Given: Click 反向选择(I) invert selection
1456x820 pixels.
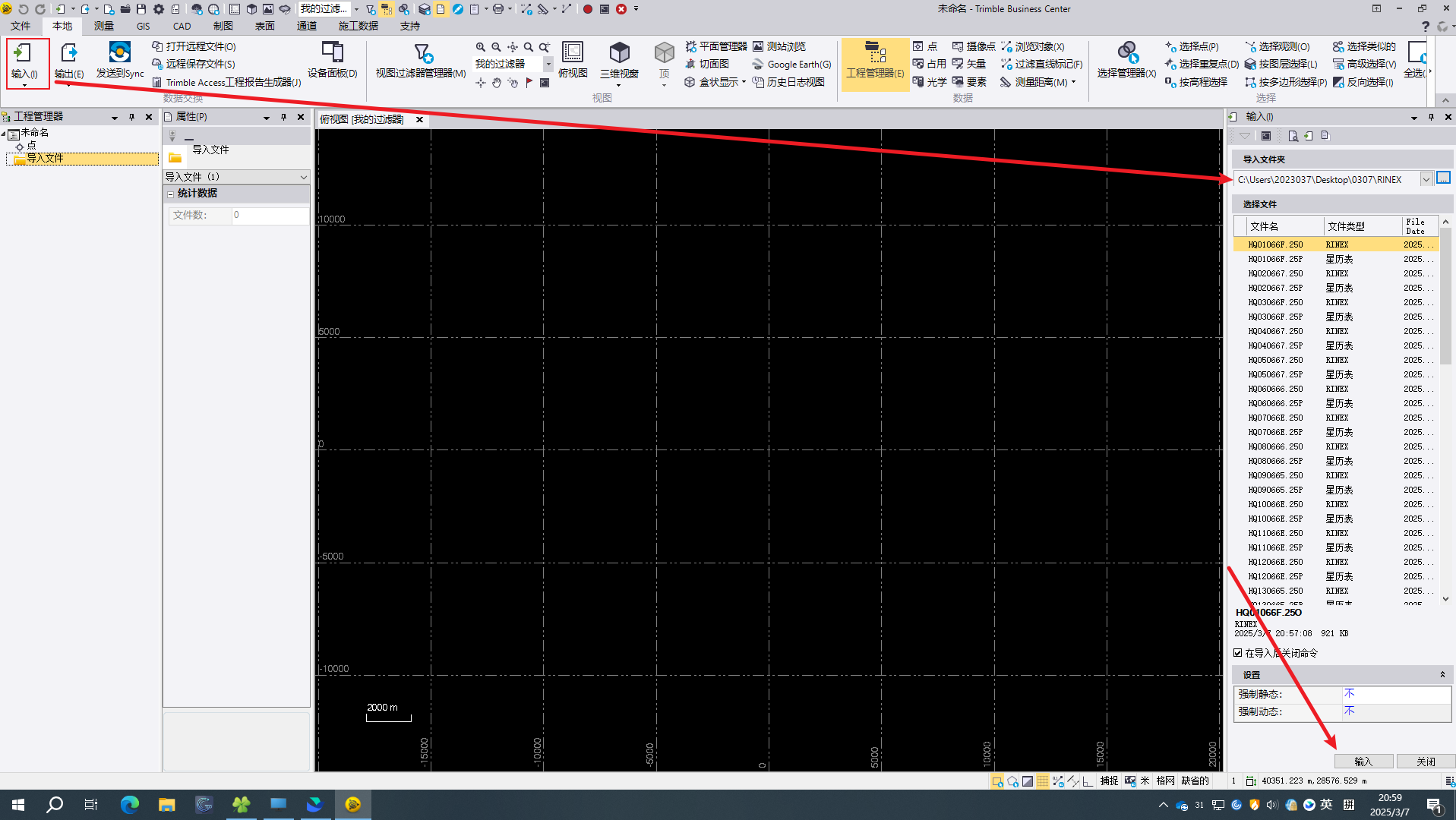Looking at the screenshot, I should point(1363,82).
